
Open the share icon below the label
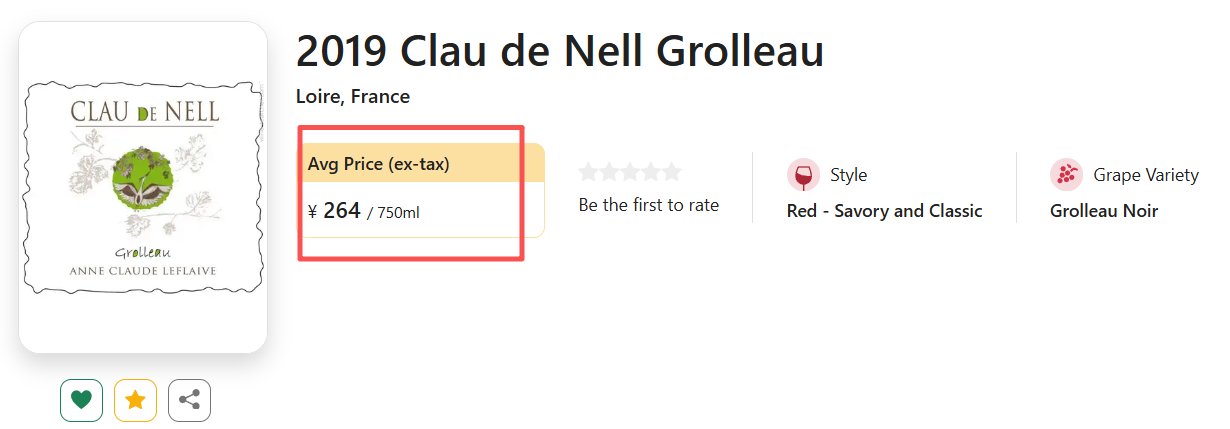(189, 400)
